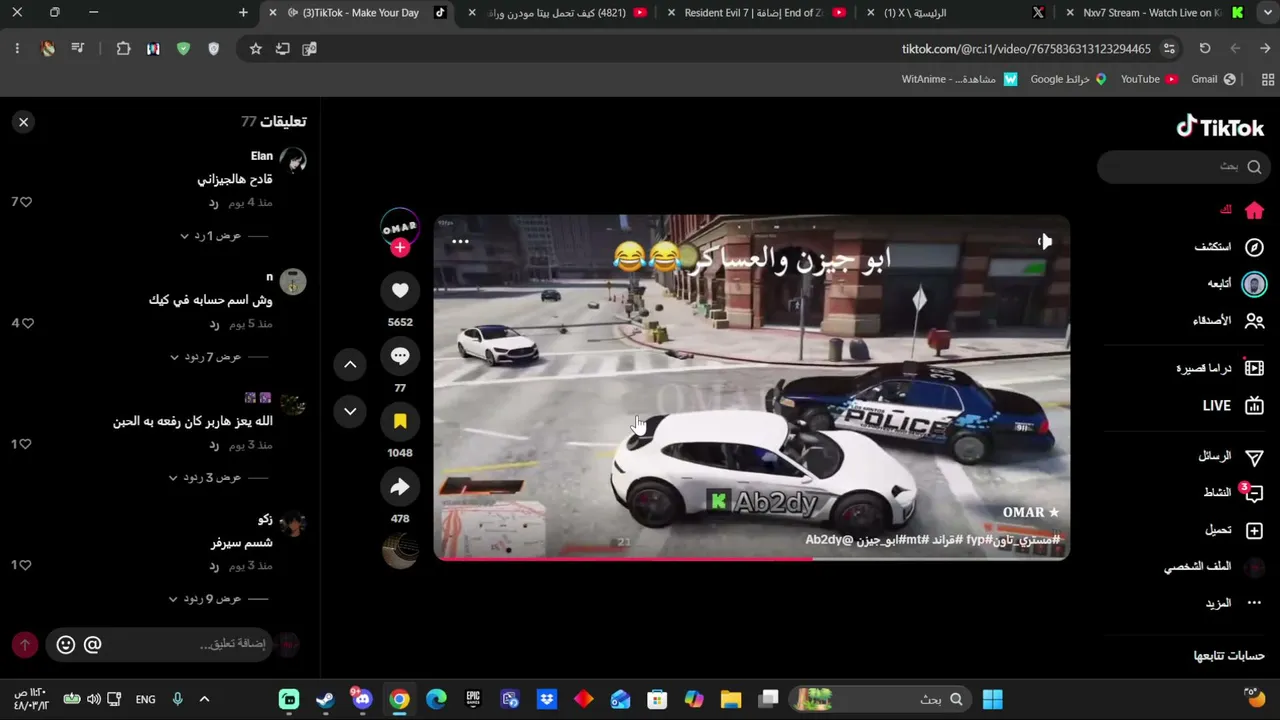
Task: Open the LIVE section
Action: 1234,406
